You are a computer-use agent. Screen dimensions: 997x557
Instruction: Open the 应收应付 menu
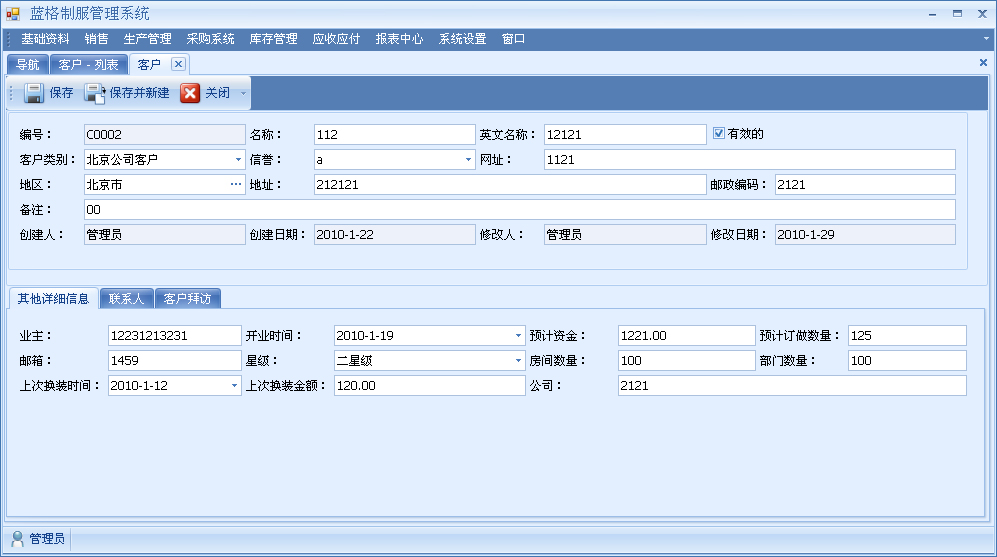tap(336, 39)
